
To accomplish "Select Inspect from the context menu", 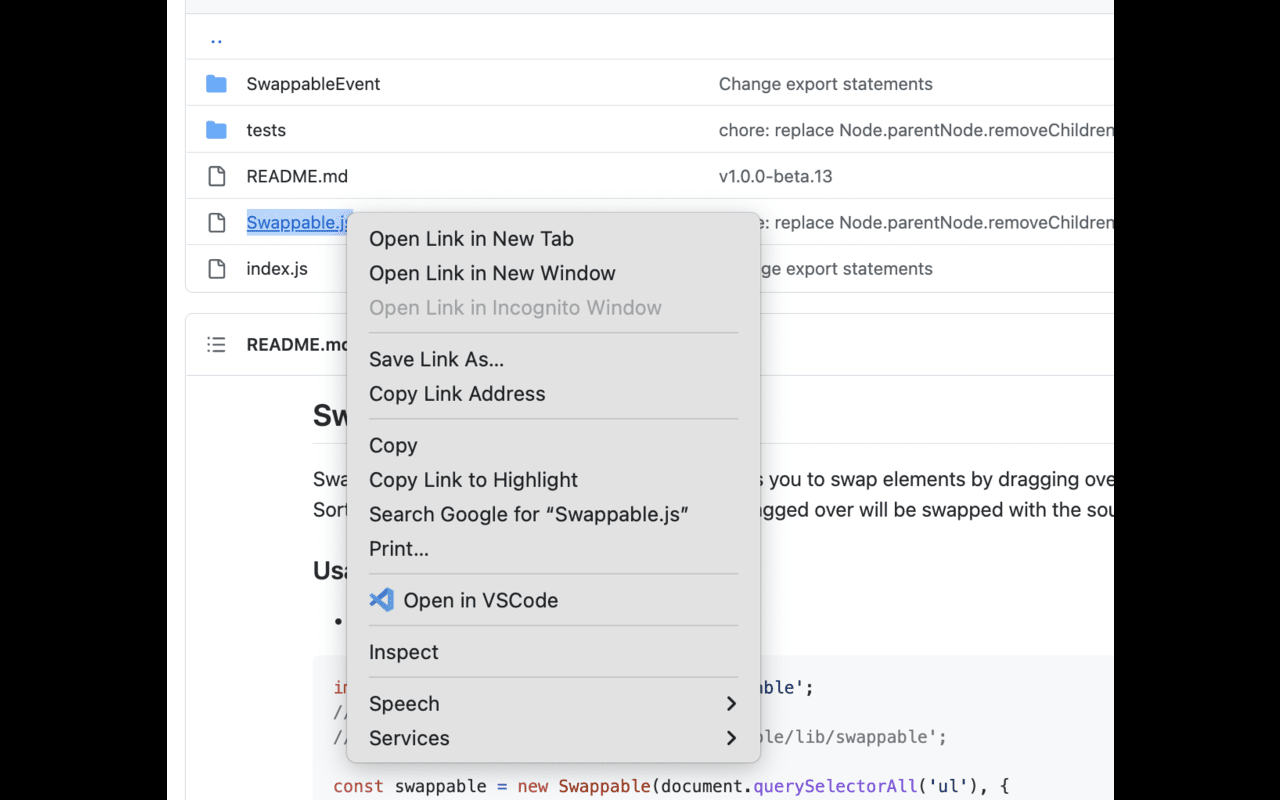I will pyautogui.click(x=404, y=651).
